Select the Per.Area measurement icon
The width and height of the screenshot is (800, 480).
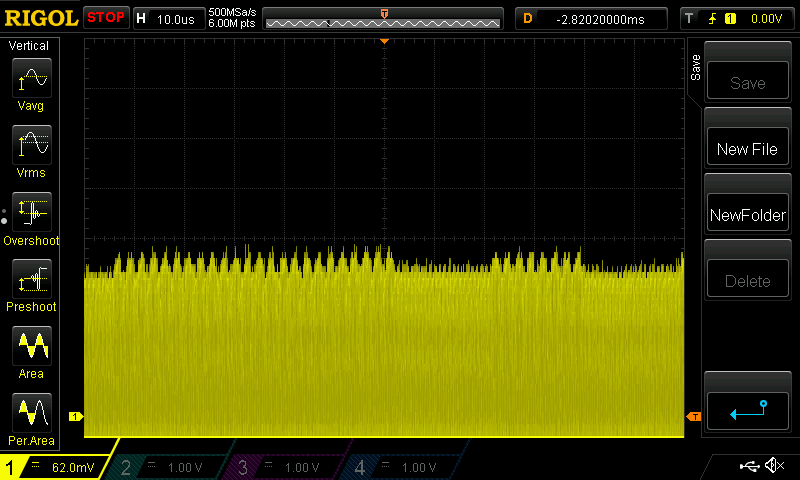pos(32,413)
